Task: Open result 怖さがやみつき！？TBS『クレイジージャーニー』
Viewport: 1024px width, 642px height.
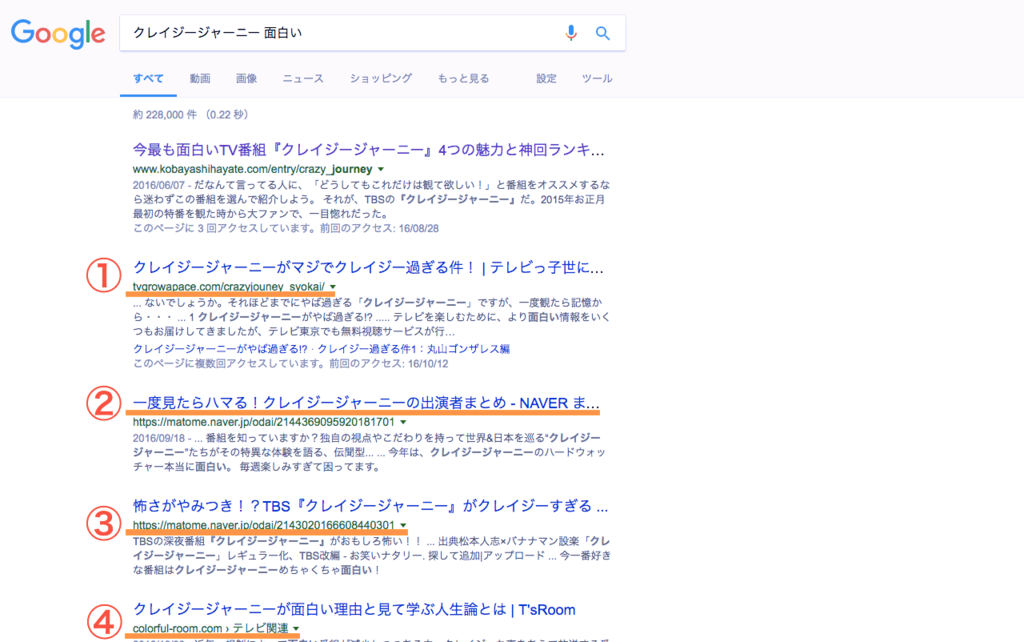Action: coord(370,506)
